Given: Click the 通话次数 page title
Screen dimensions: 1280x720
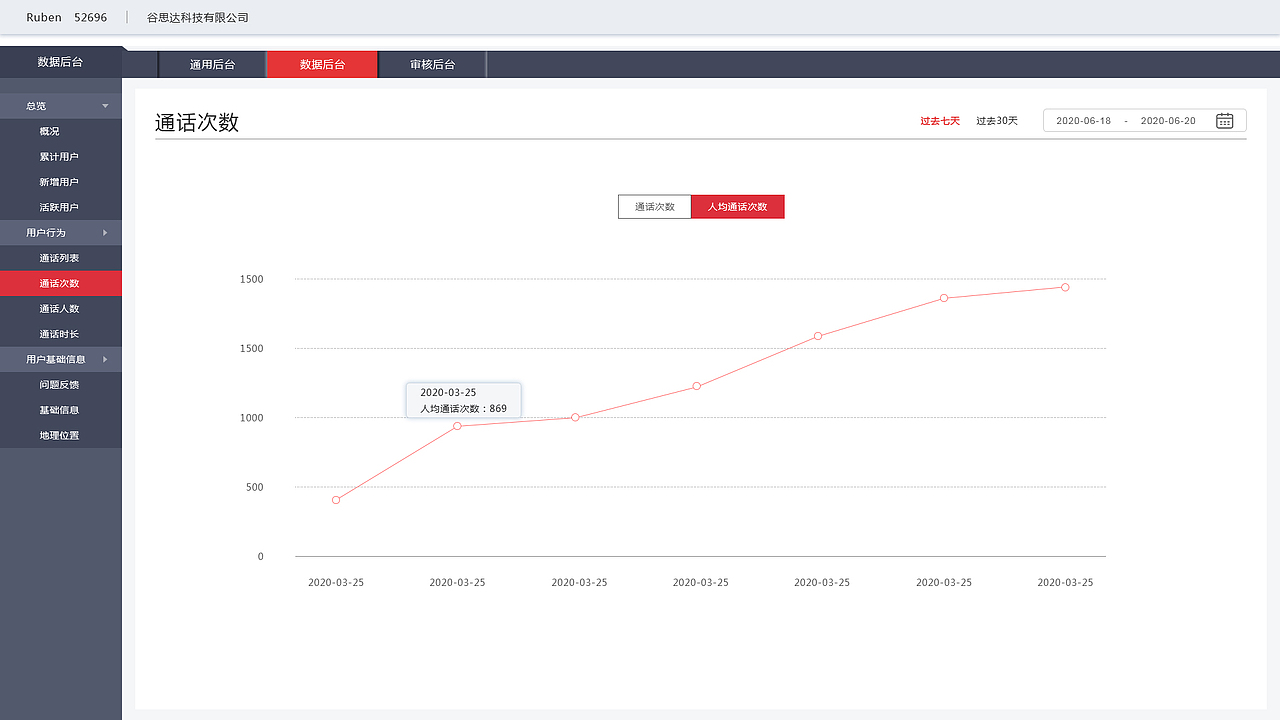Looking at the screenshot, I should (x=197, y=123).
